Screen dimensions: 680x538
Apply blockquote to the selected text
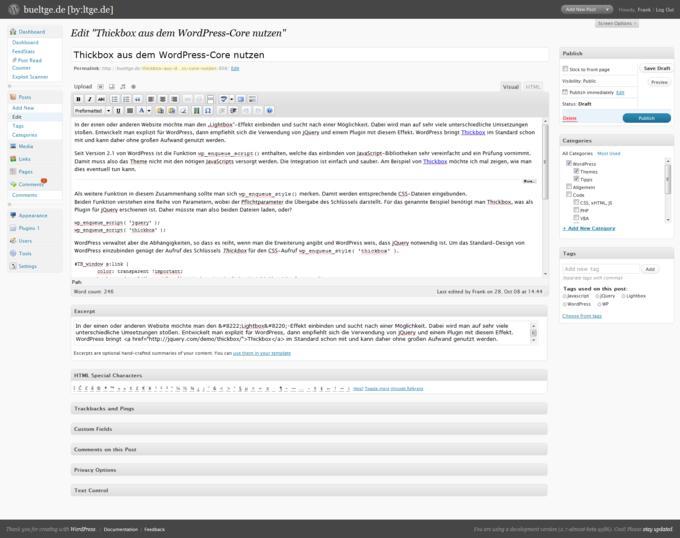coord(137,99)
